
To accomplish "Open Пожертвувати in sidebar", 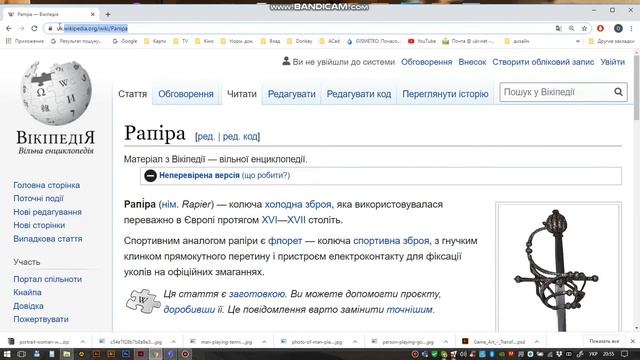I will (41, 319).
